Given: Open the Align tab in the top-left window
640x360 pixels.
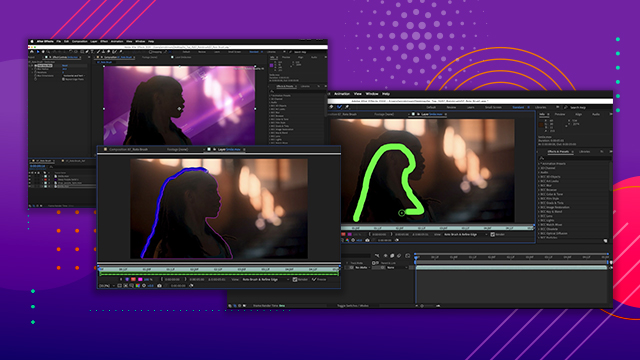Looking at the screenshot, I should tap(300, 57).
